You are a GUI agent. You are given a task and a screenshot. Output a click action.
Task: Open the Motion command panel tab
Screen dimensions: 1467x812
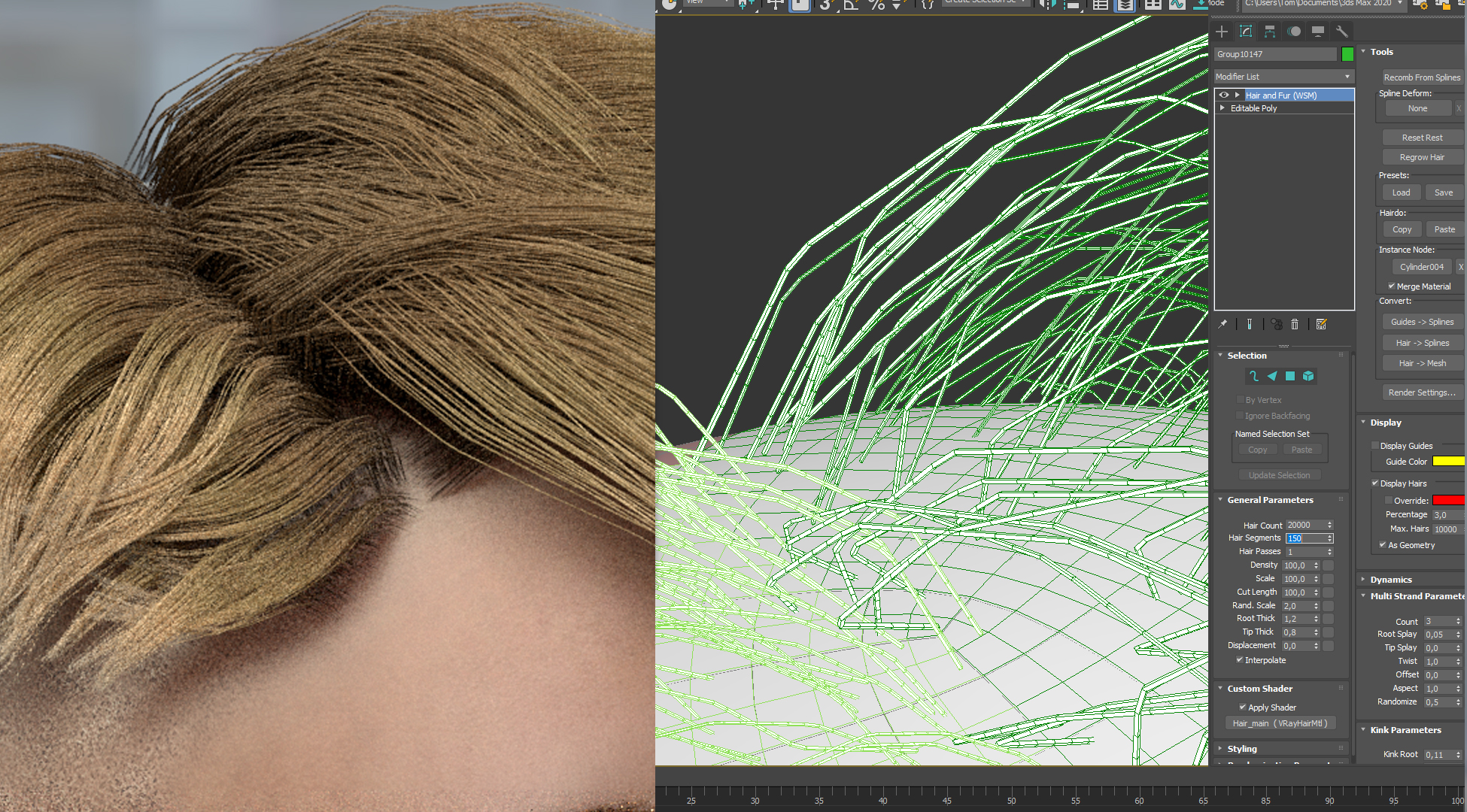pyautogui.click(x=1294, y=31)
